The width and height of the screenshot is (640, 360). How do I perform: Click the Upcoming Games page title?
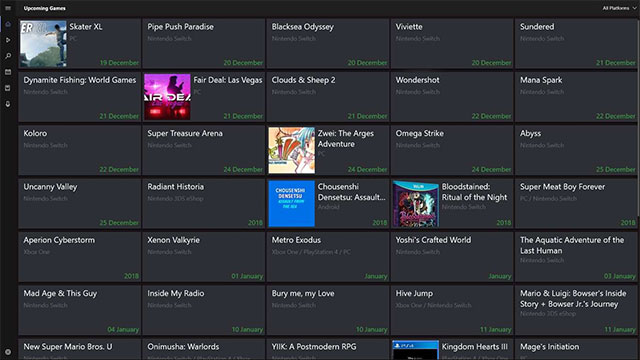[x=44, y=8]
